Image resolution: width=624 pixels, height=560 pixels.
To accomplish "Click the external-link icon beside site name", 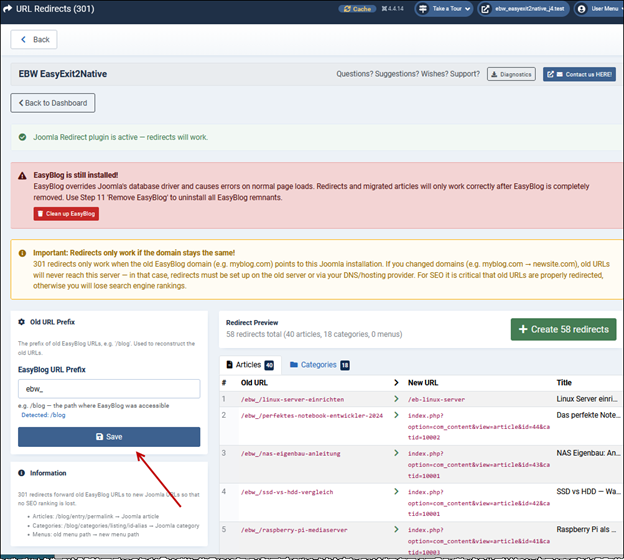I will 485,9.
